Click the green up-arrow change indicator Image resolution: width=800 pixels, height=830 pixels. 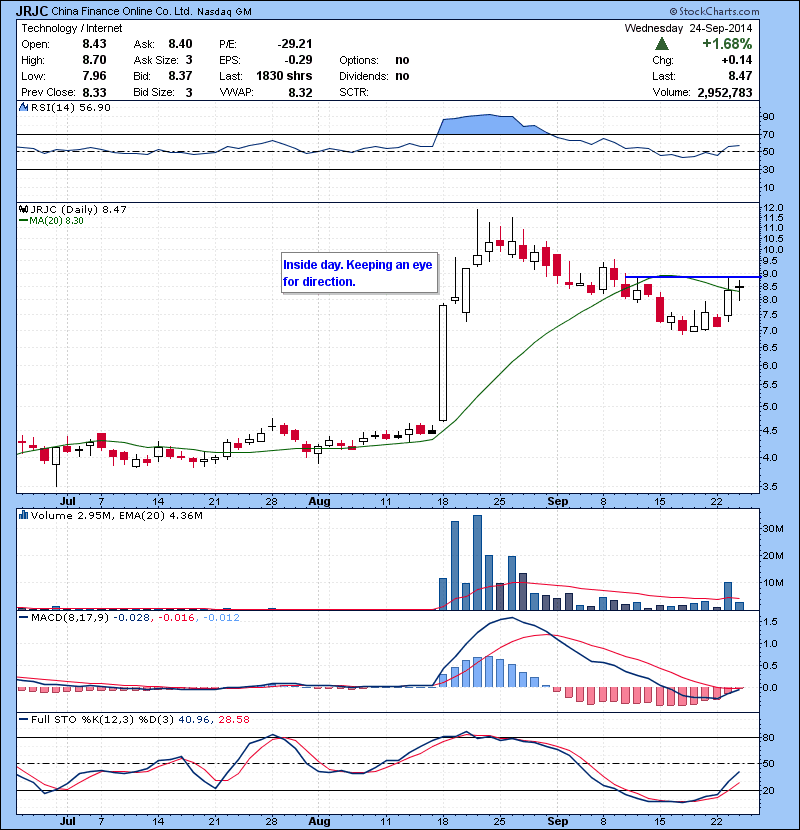pos(662,43)
